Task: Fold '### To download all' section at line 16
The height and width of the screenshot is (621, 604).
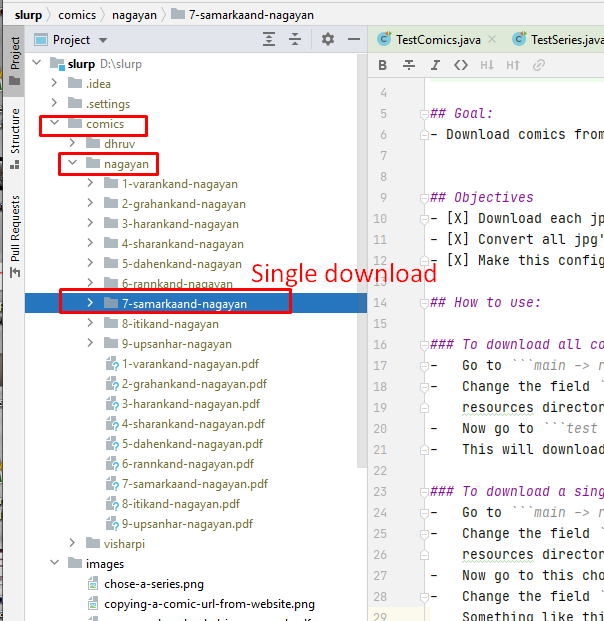Action: pyautogui.click(x=424, y=345)
